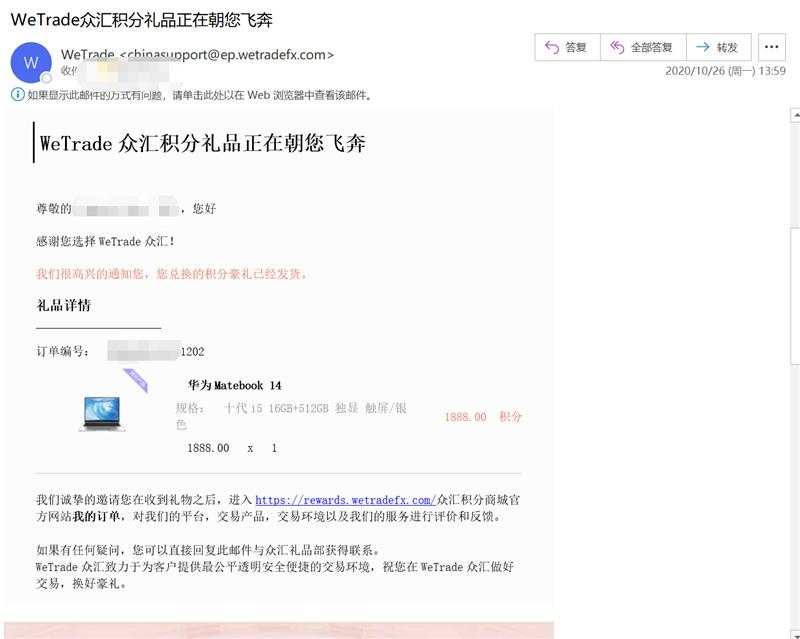Click the red shipped notification sentence
Viewport: 800px width, 639px height.
click(172, 274)
